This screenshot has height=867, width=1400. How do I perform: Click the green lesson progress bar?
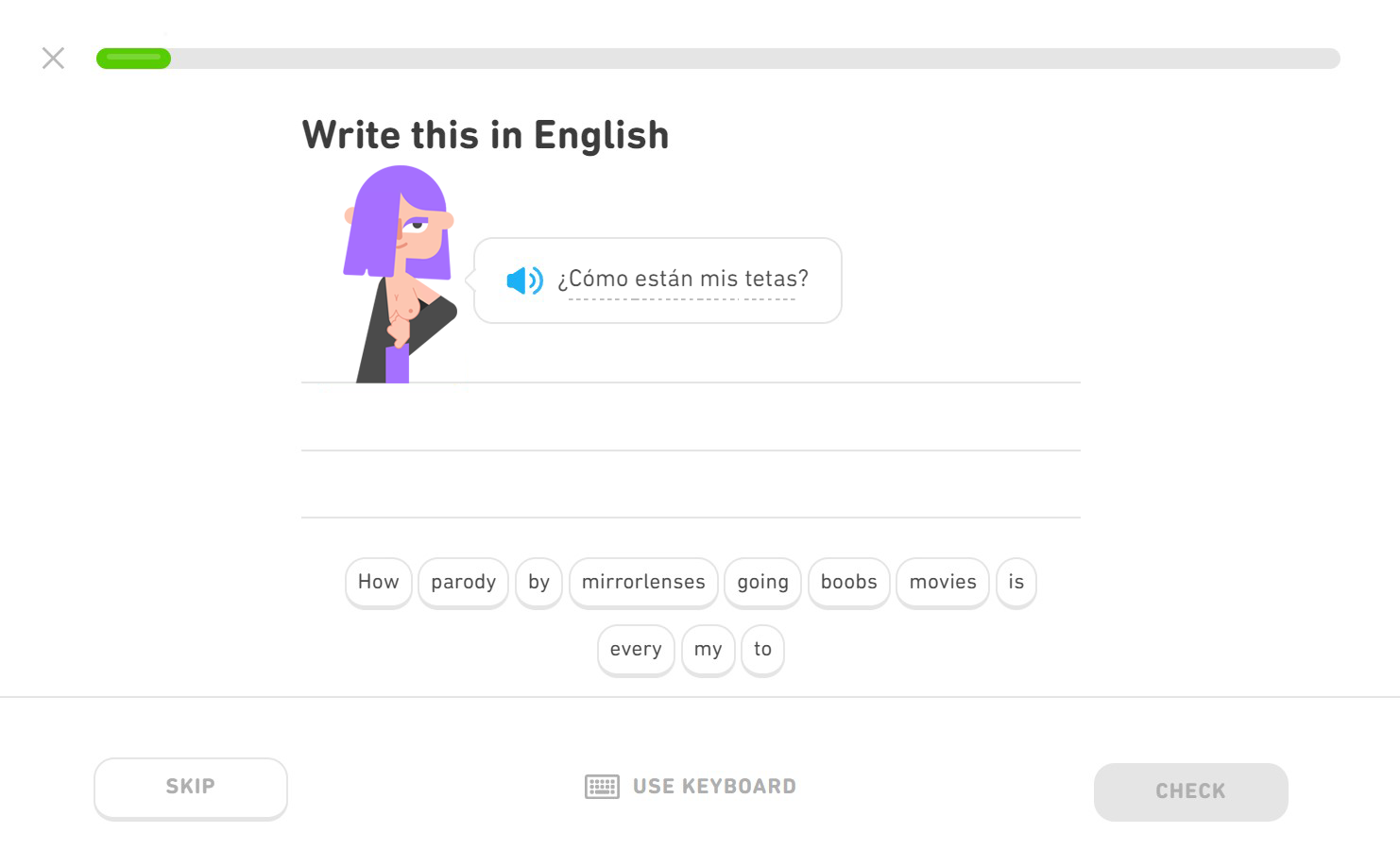tap(133, 59)
